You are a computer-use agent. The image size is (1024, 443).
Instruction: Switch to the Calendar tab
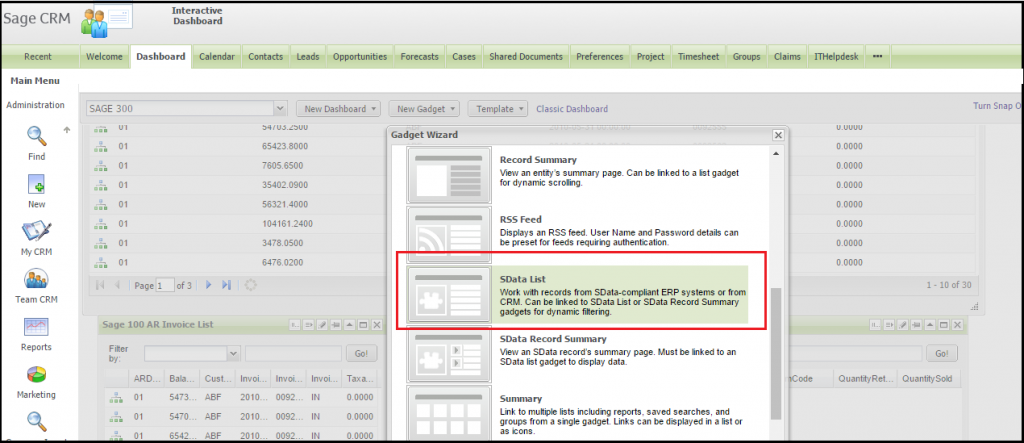click(x=217, y=57)
